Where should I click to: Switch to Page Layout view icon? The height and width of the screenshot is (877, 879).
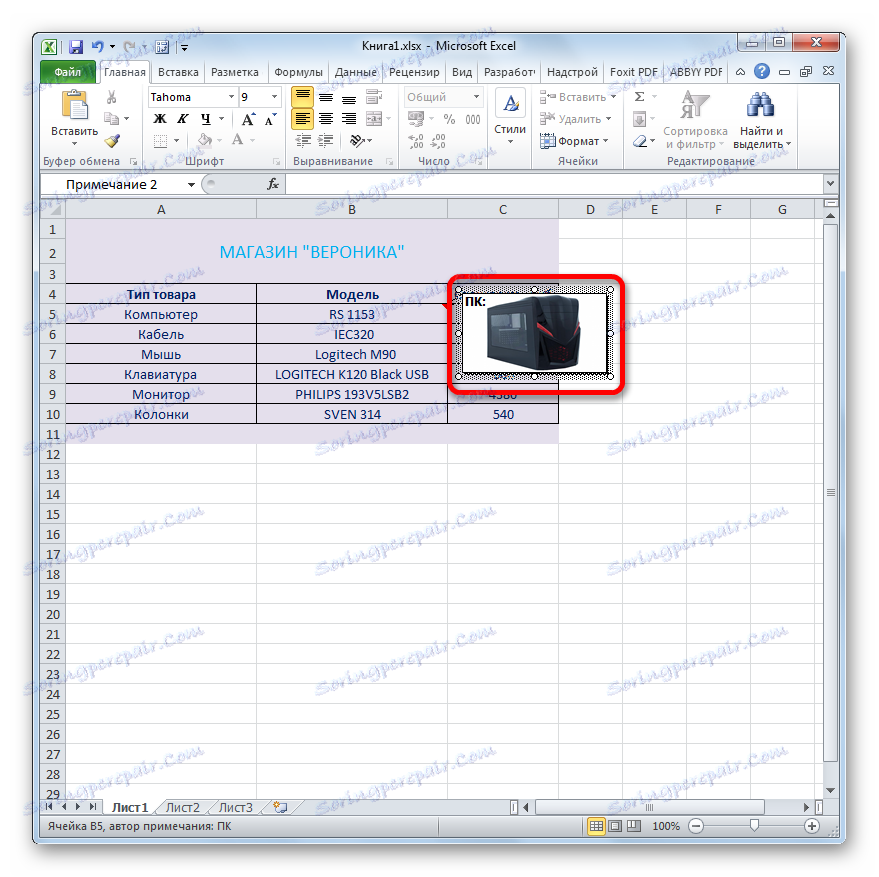[615, 826]
